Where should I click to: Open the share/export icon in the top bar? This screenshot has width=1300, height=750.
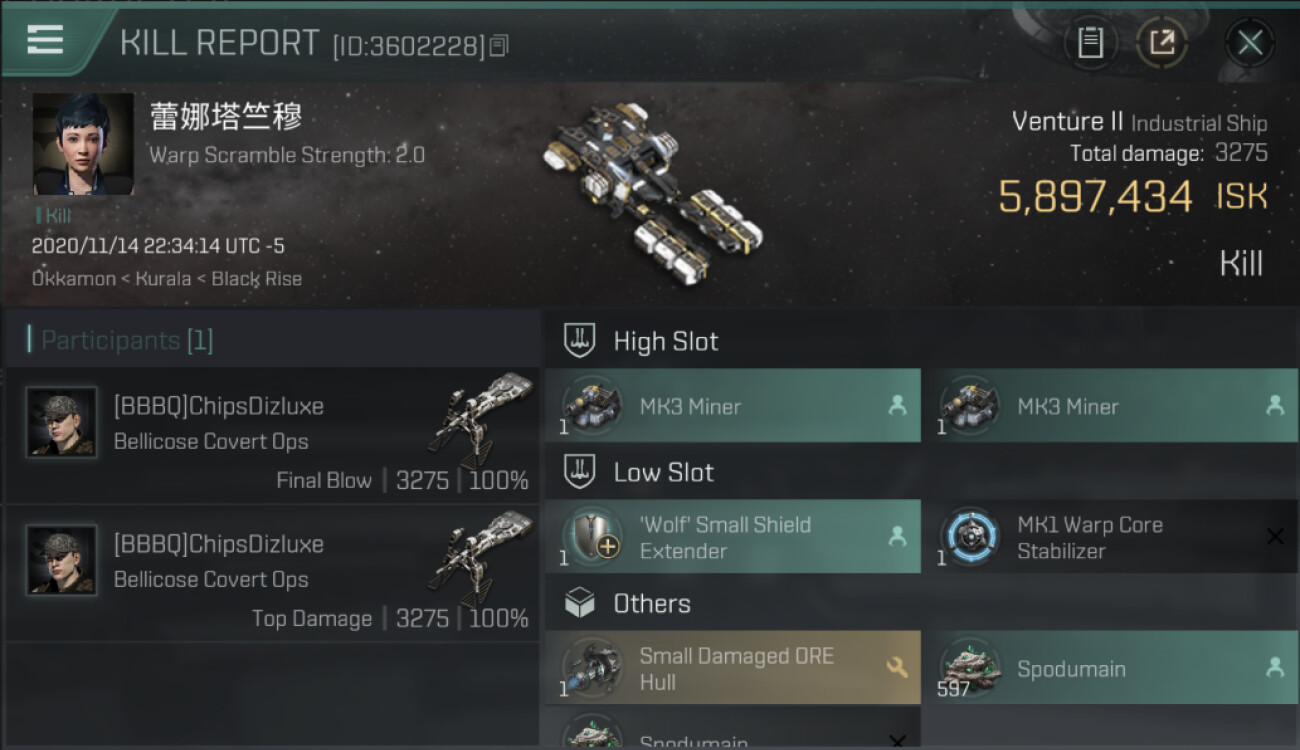click(1162, 43)
